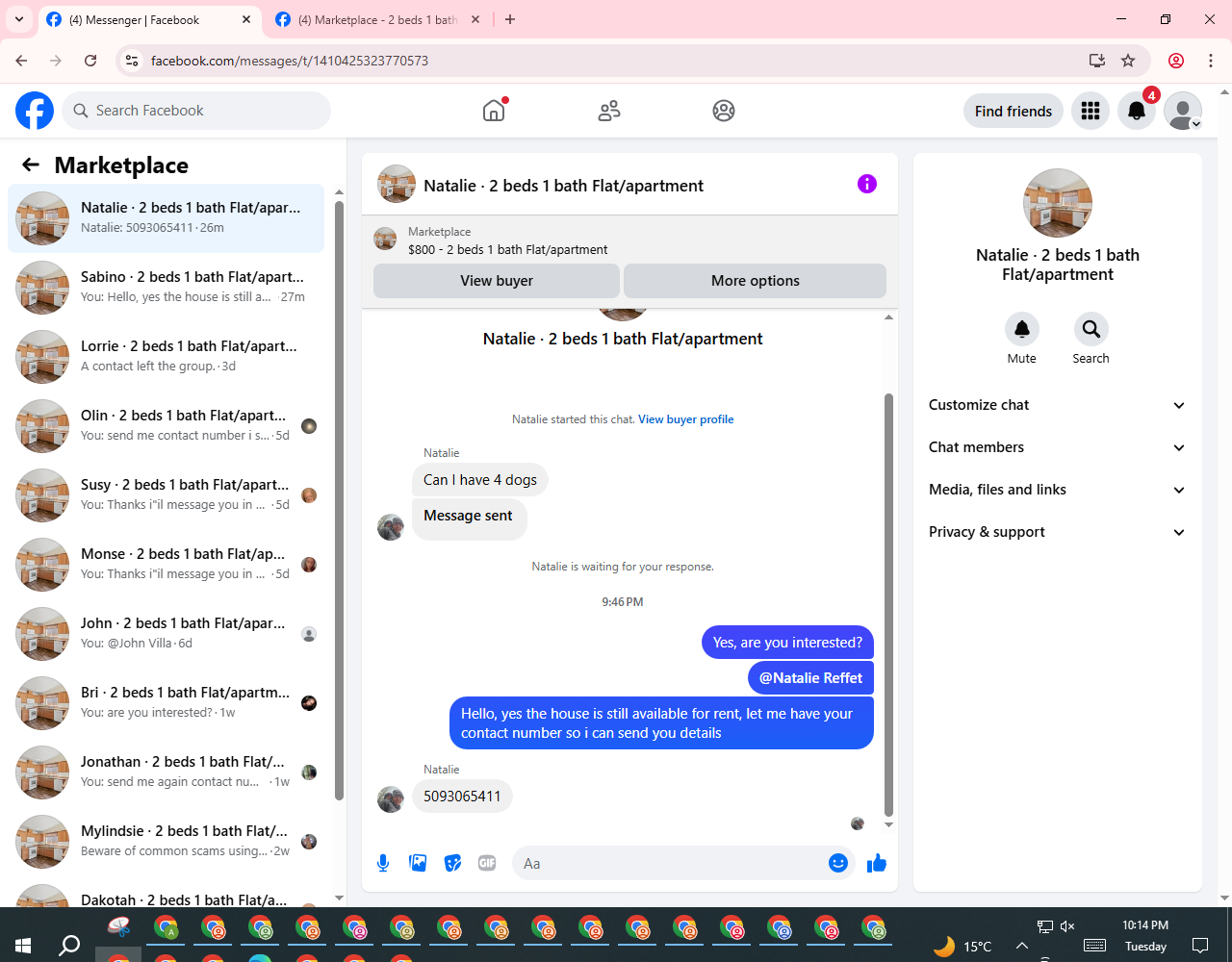Expand Privacy & support section
The width and height of the screenshot is (1232, 962).
pos(1058,532)
